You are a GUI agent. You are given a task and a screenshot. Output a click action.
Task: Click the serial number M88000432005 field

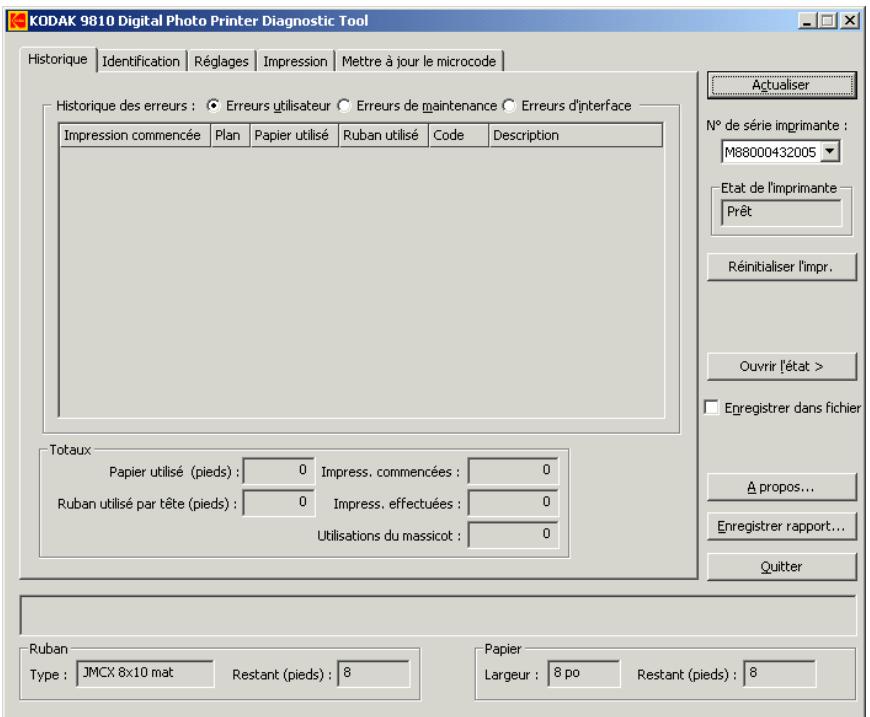tap(771, 152)
